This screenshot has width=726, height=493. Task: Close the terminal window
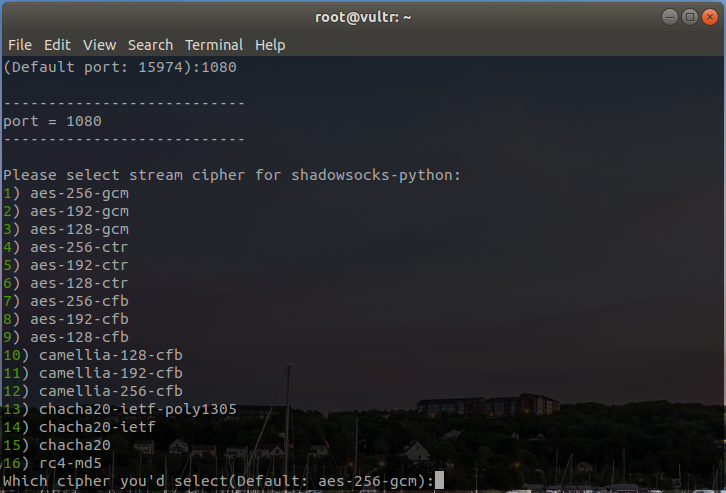[708, 17]
